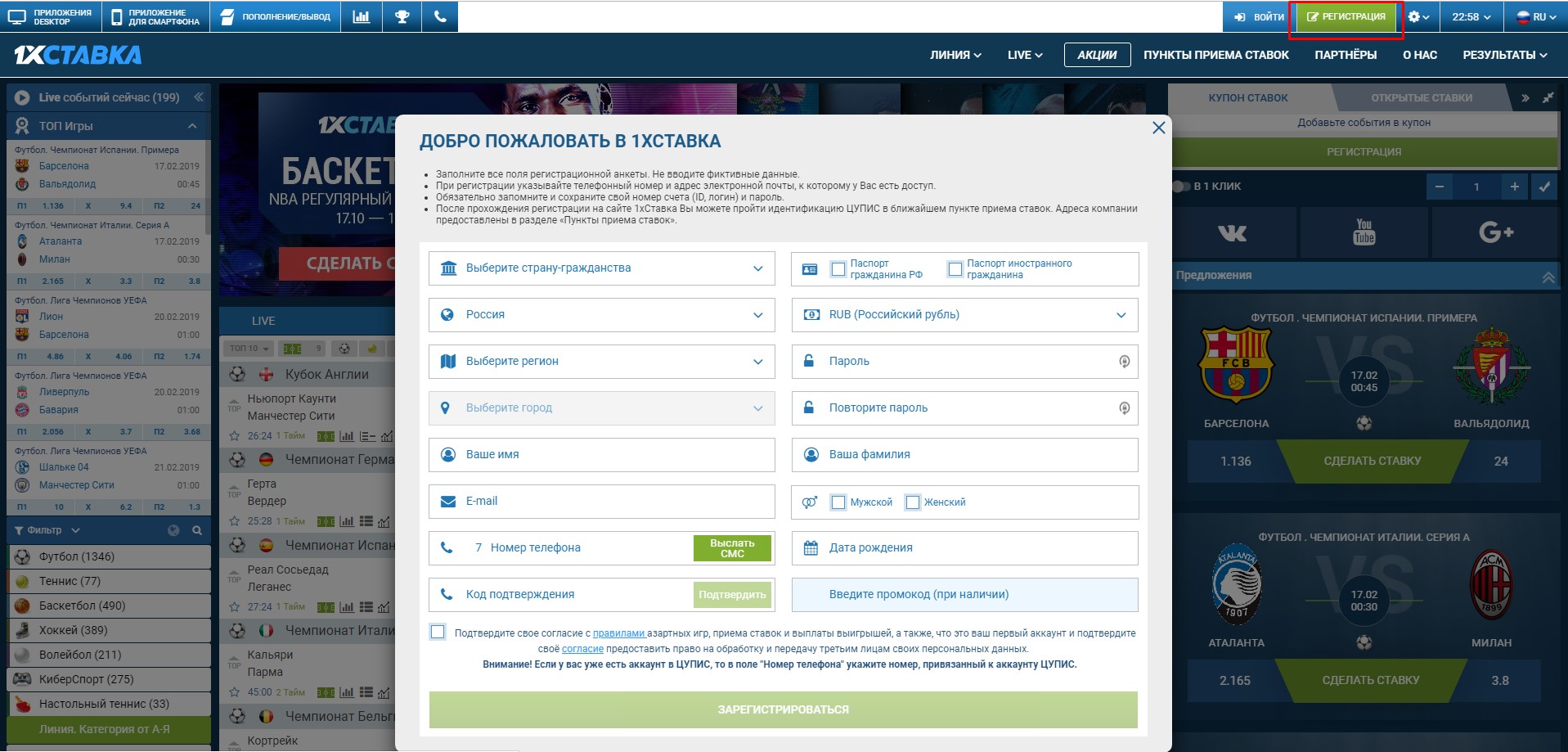
Task: Check the Паспорт гражданина РФ checkbox
Action: pyautogui.click(x=838, y=269)
